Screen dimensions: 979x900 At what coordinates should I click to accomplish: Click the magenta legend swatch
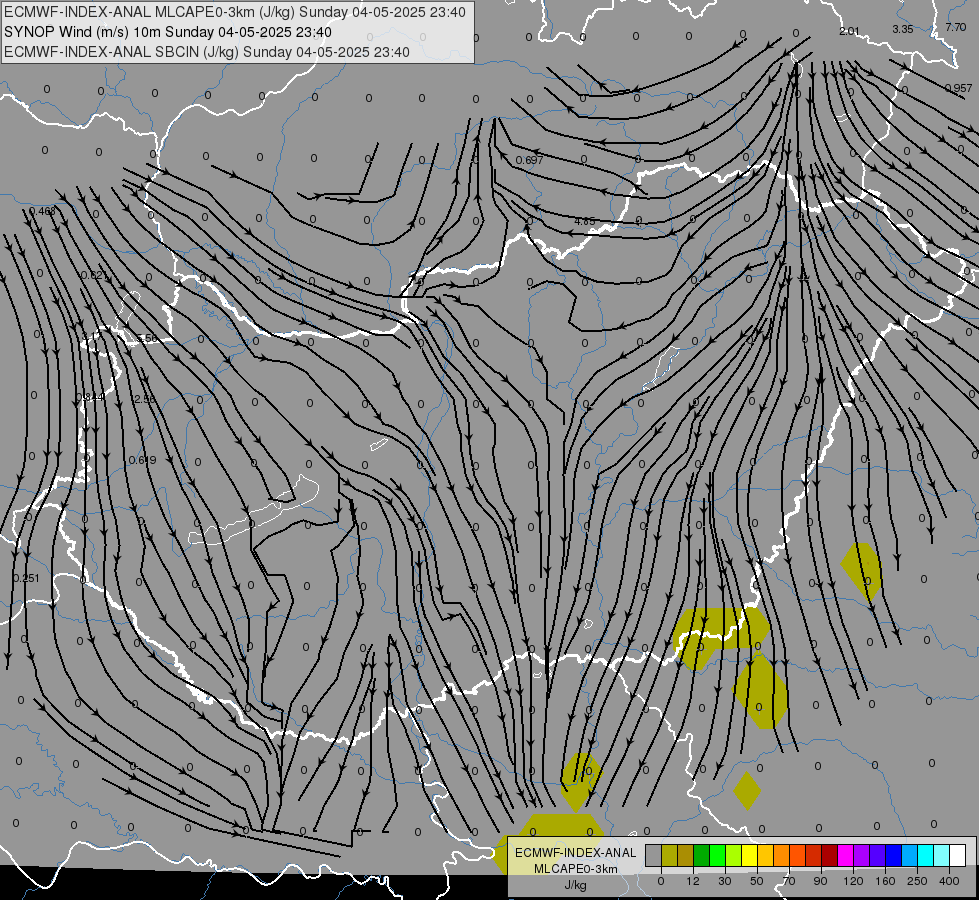click(x=845, y=855)
